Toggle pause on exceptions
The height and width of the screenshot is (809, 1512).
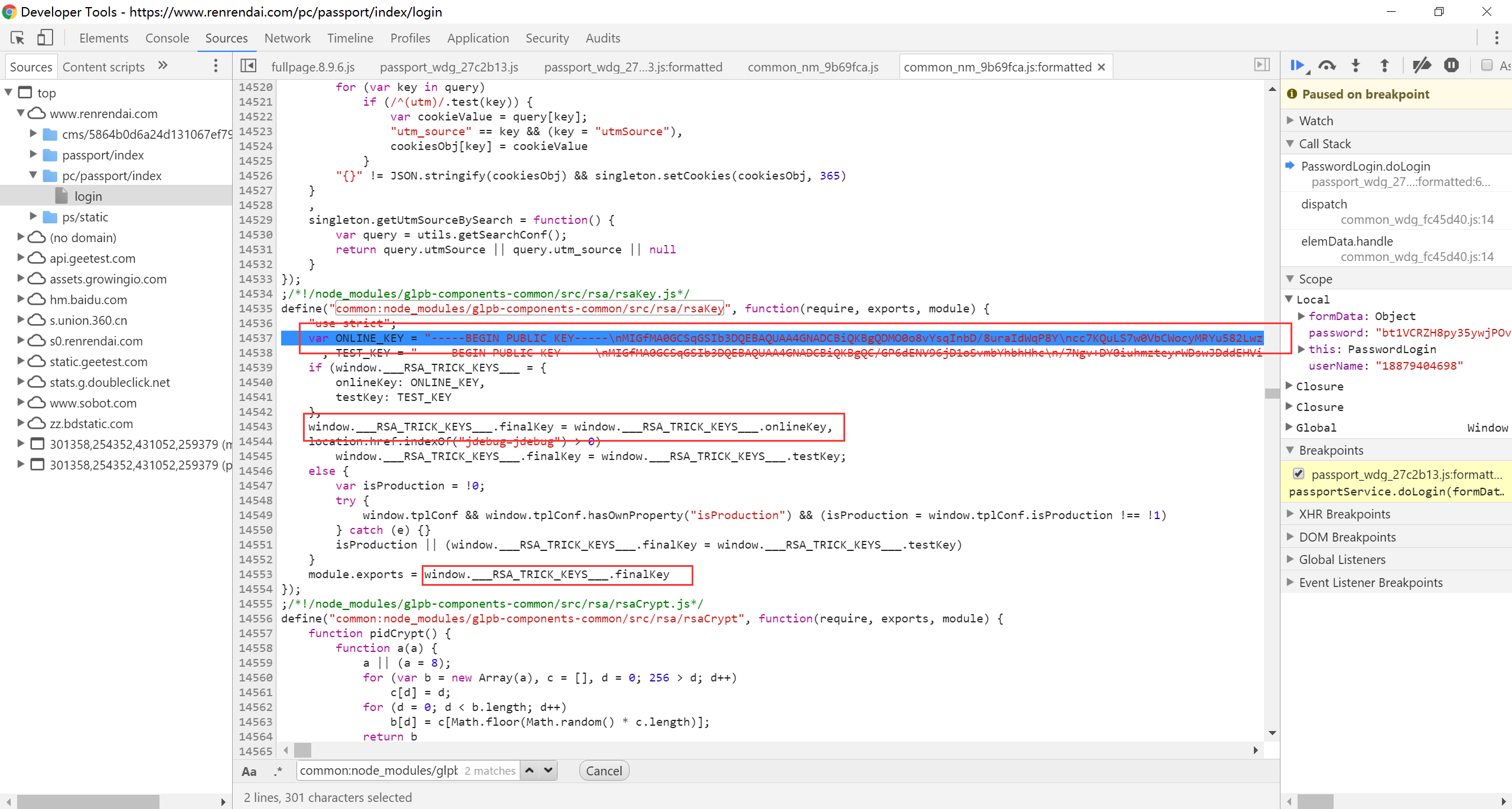click(1451, 66)
